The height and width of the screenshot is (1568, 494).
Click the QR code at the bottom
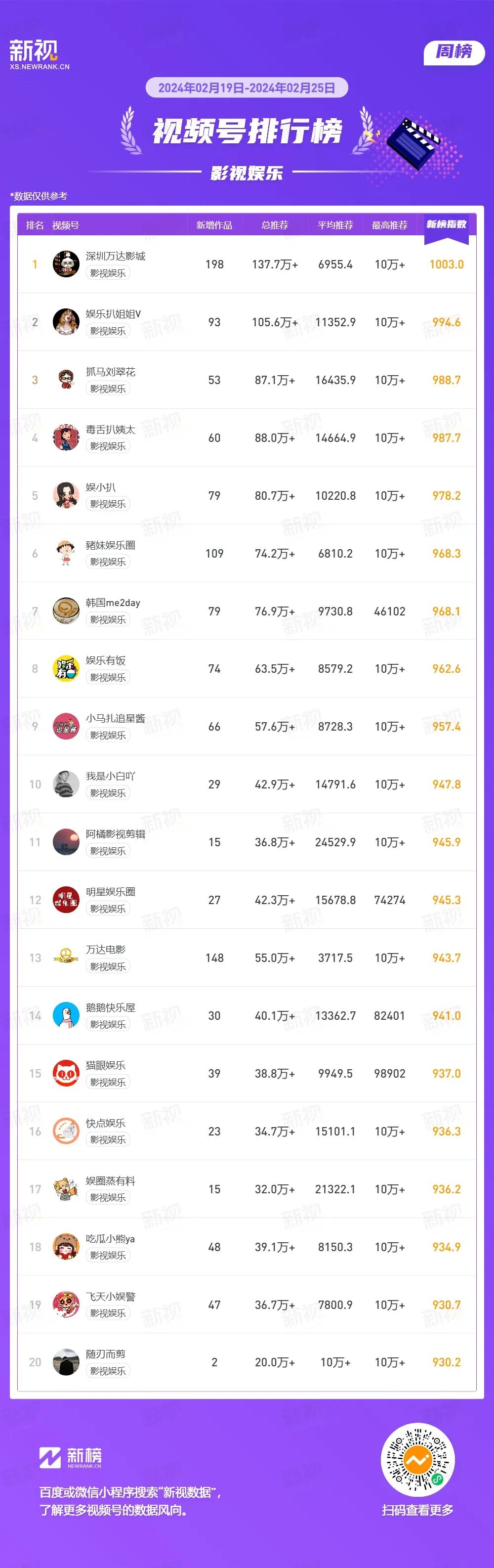(x=417, y=1460)
